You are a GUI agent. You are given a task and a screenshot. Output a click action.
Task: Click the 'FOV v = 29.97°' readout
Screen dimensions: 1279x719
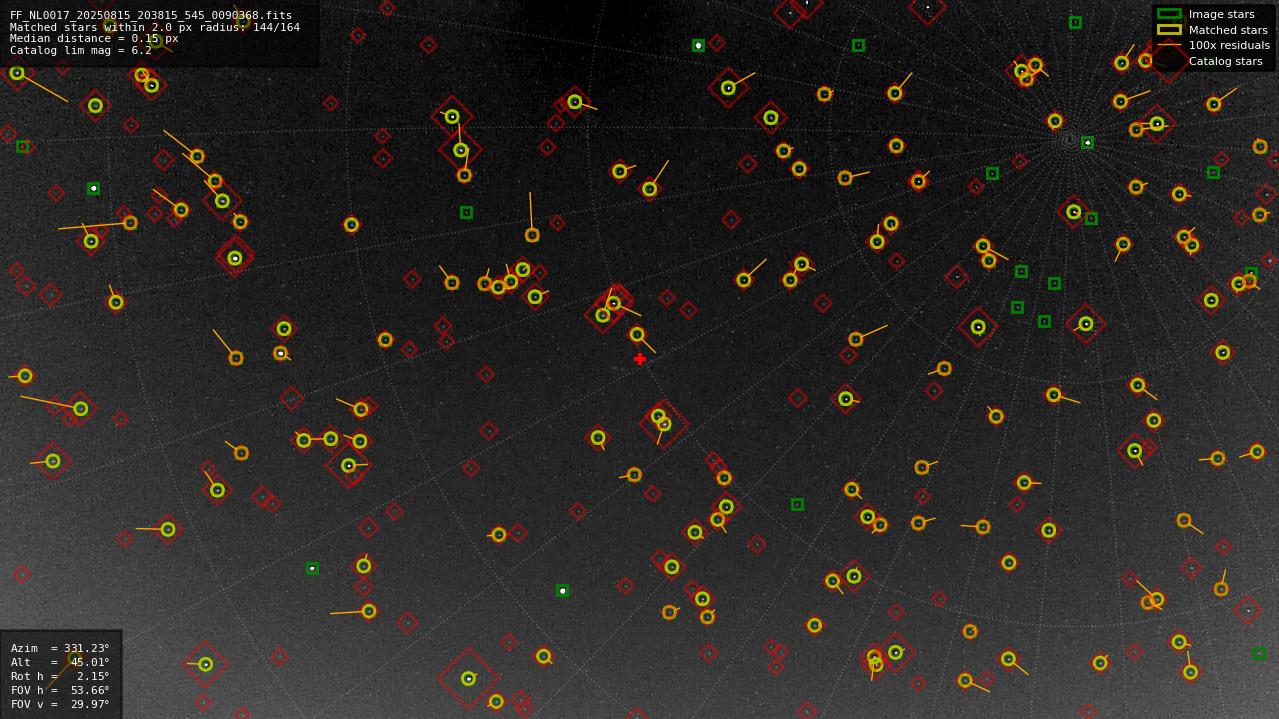tap(60, 704)
